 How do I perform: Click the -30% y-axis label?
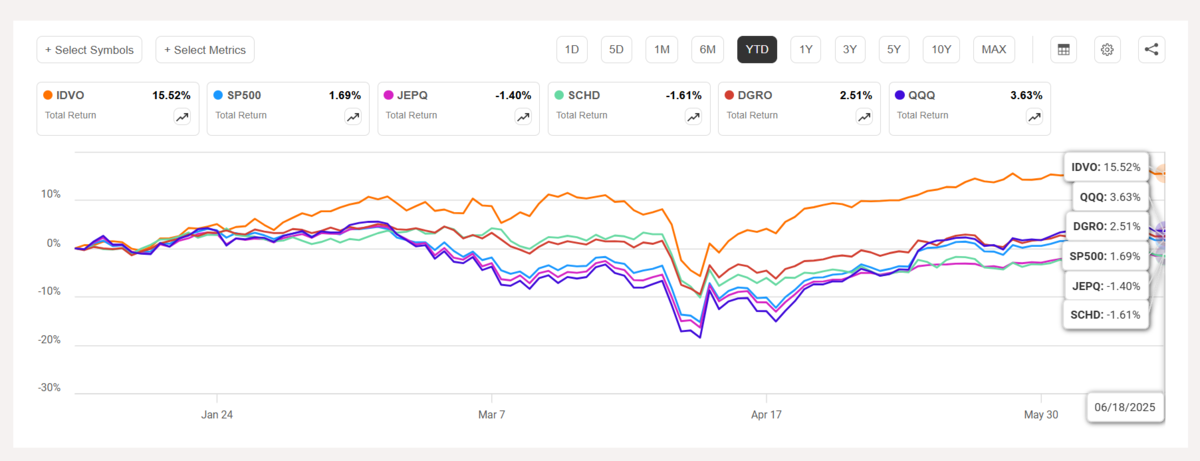pos(49,387)
